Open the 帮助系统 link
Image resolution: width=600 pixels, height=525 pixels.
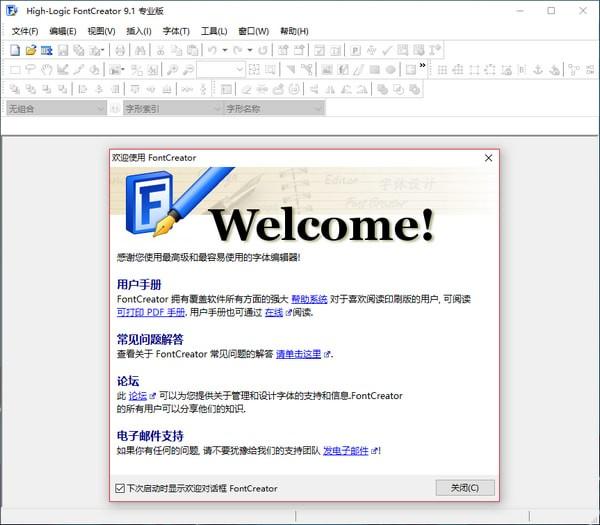click(309, 299)
